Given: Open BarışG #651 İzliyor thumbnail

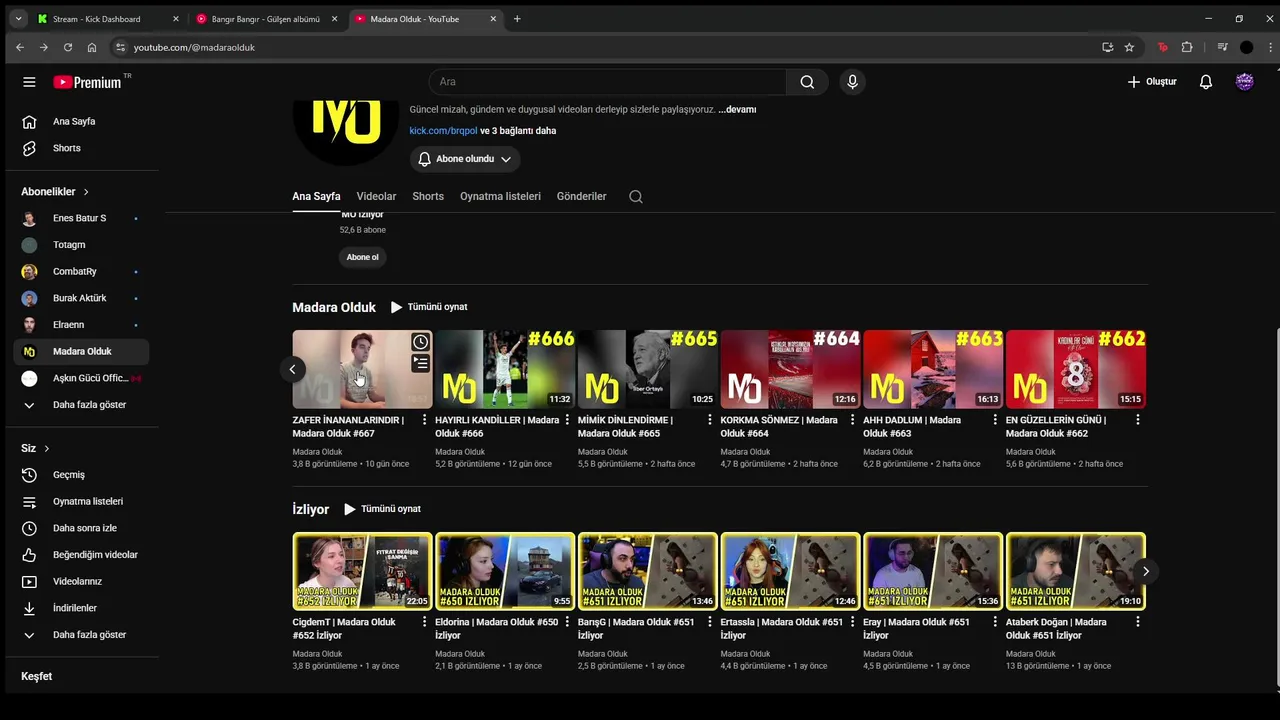Looking at the screenshot, I should [x=648, y=571].
